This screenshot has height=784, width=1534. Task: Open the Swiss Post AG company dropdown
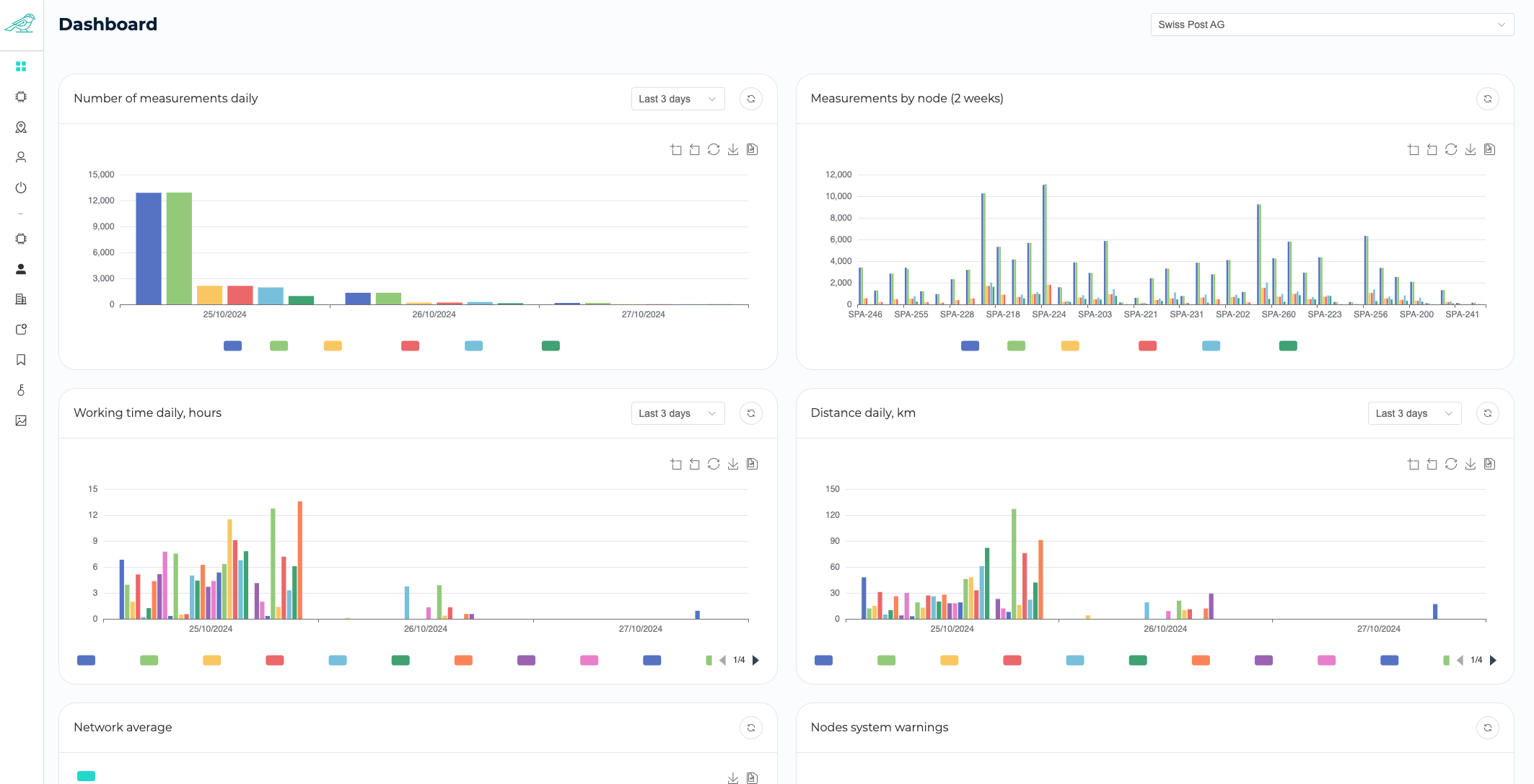click(x=1331, y=25)
